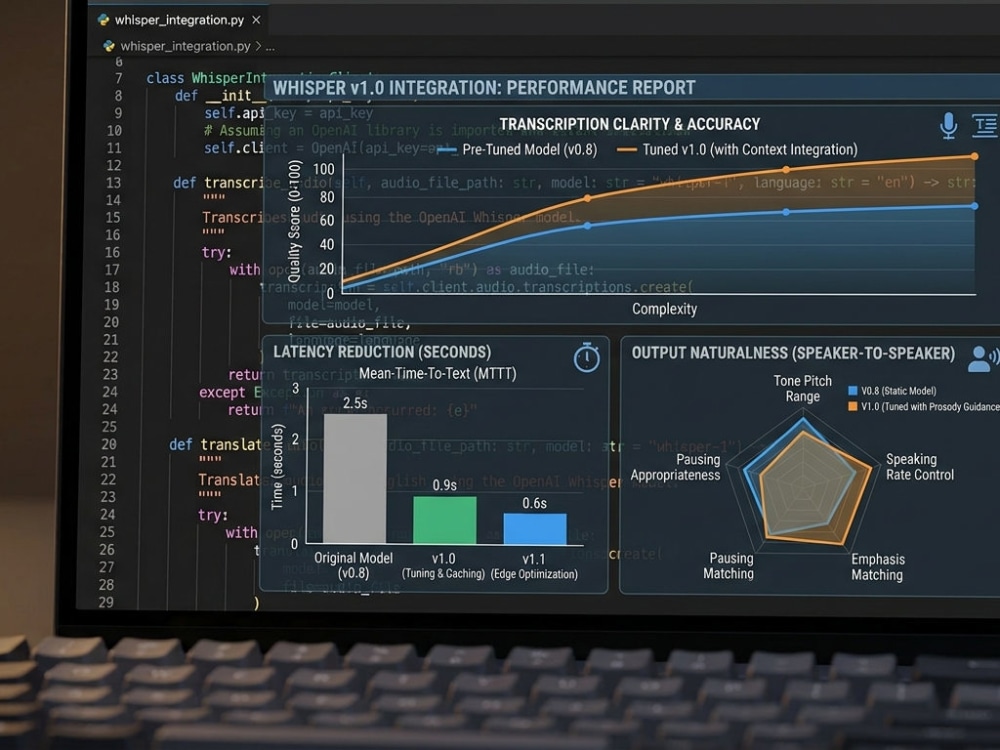Click the 'Original Model (v0.8)' bar label
Image resolution: width=1000 pixels, height=750 pixels.
[353, 565]
